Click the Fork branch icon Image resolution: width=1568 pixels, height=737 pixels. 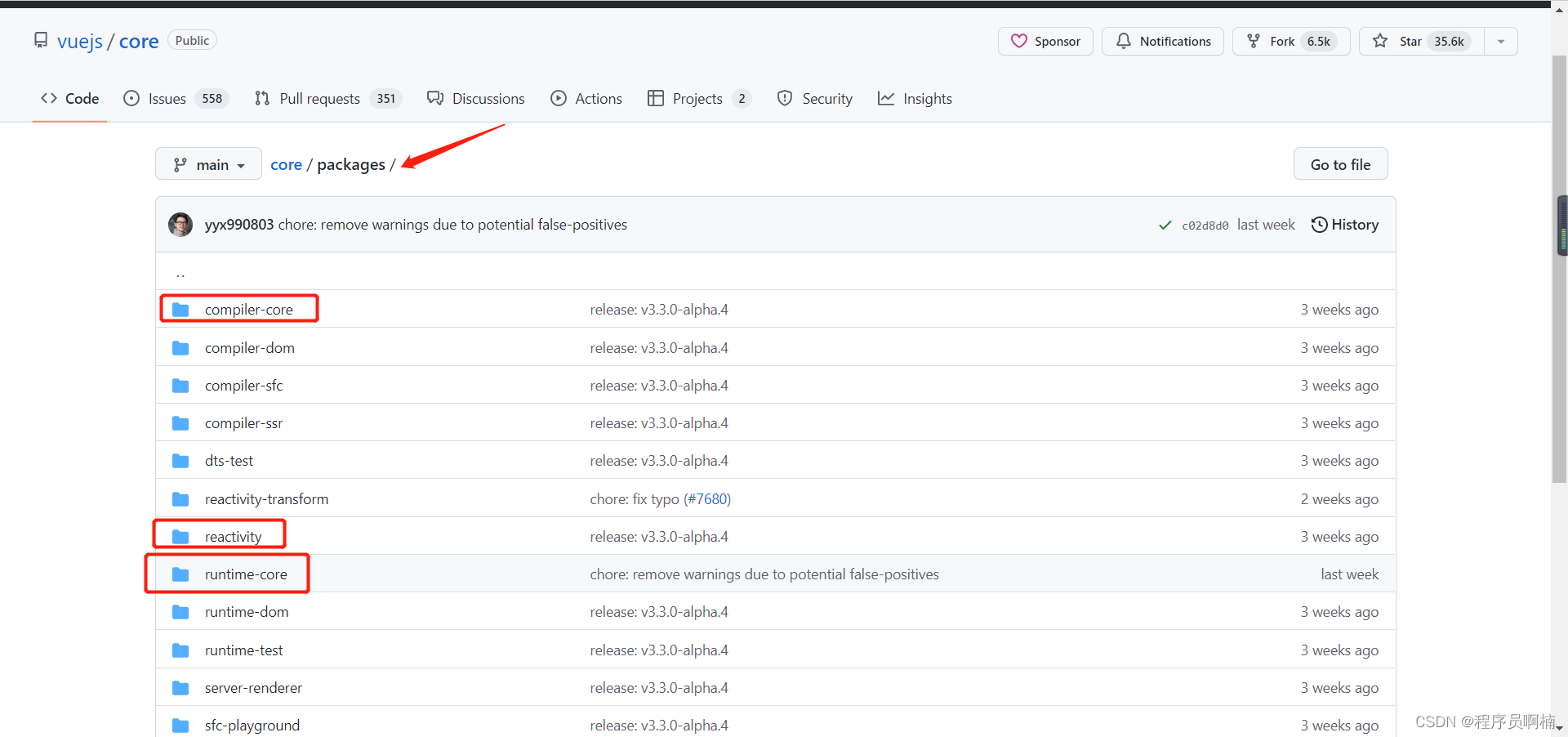[x=1254, y=41]
